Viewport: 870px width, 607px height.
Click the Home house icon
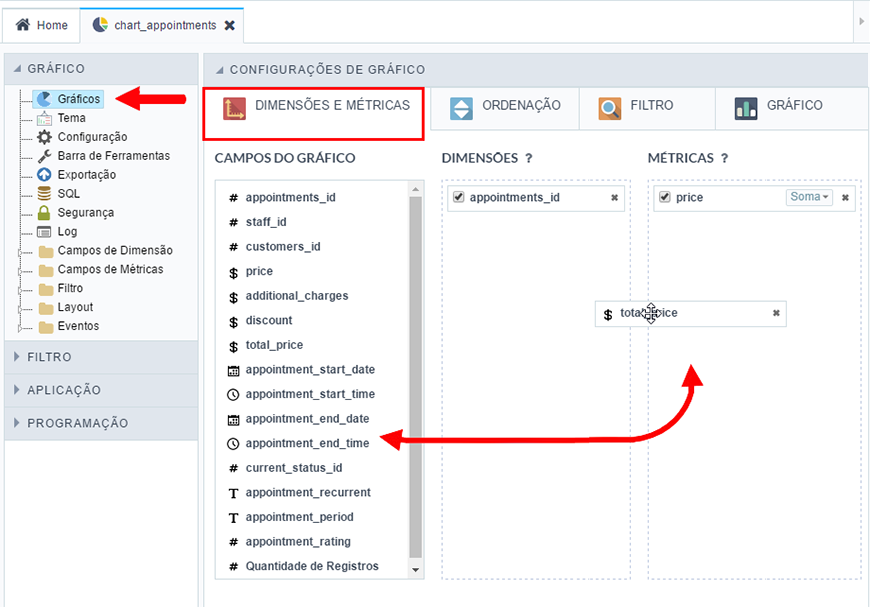click(23, 25)
